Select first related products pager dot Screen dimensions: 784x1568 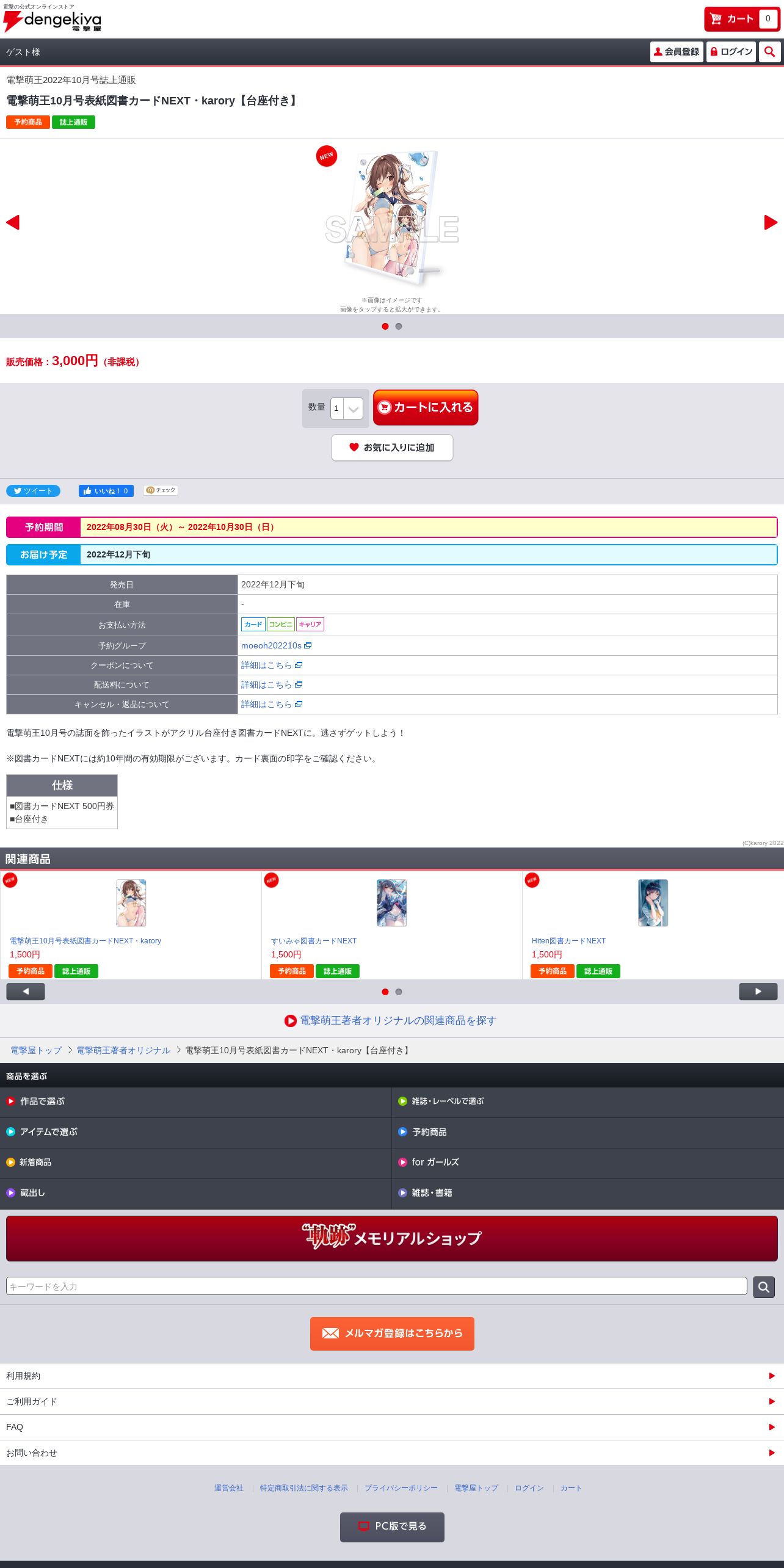[x=385, y=992]
